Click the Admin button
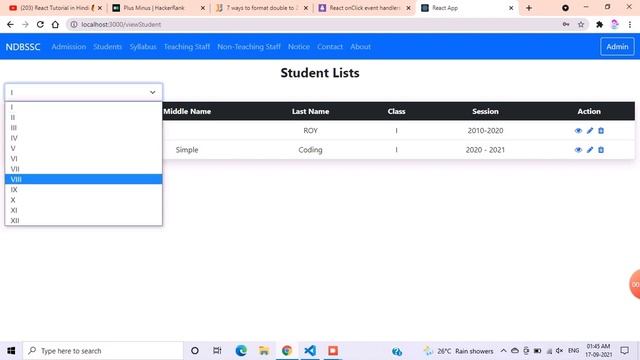Screen dimensions: 640x360 (617, 47)
